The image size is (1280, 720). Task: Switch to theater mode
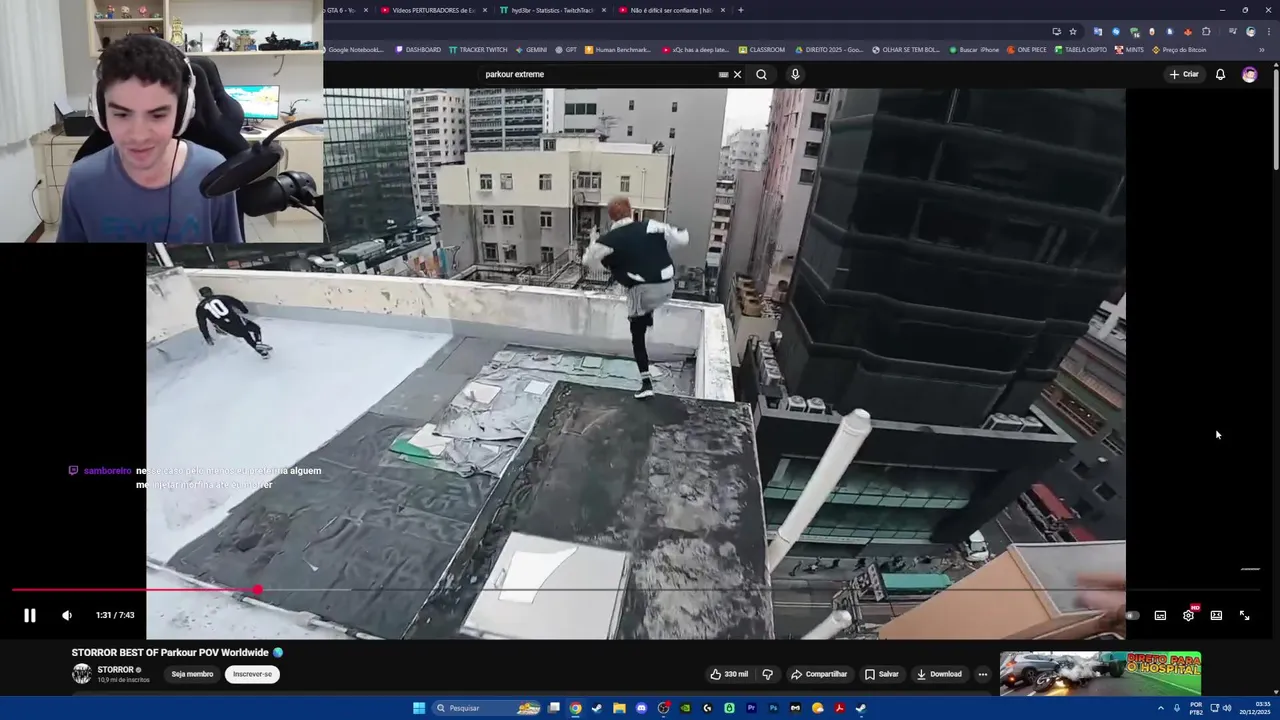point(1216,615)
